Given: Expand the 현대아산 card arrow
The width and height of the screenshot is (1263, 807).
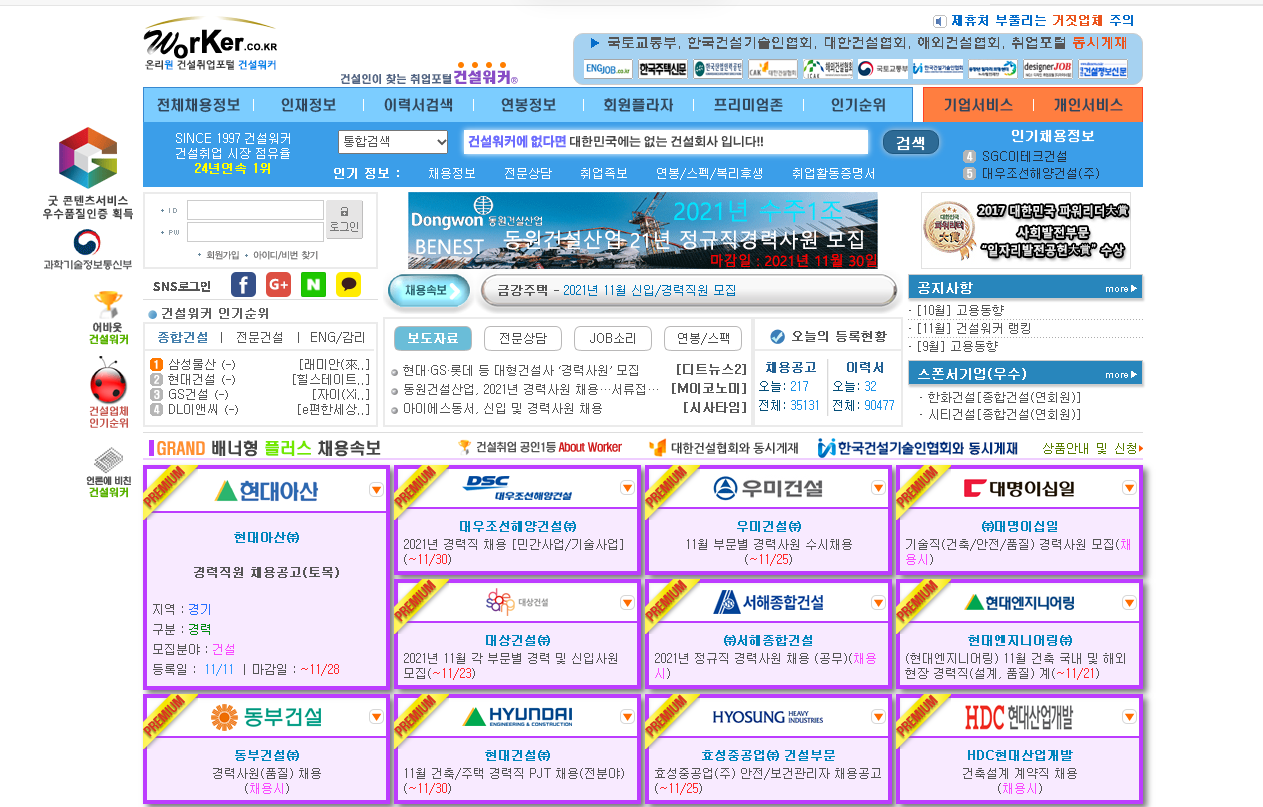Looking at the screenshot, I should pyautogui.click(x=376, y=489).
